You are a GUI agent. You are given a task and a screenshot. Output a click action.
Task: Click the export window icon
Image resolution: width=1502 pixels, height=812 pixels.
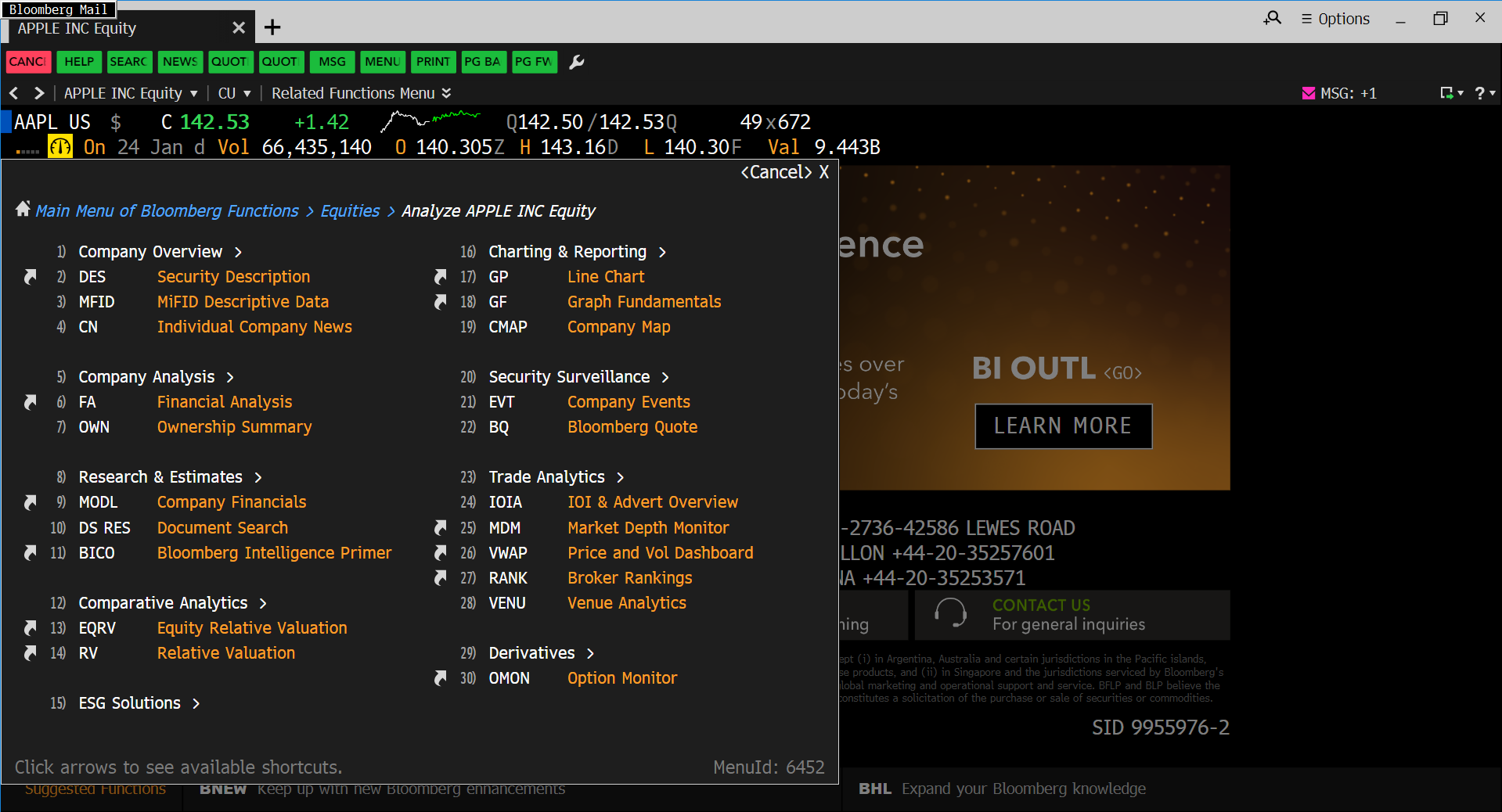pyautogui.click(x=1450, y=93)
